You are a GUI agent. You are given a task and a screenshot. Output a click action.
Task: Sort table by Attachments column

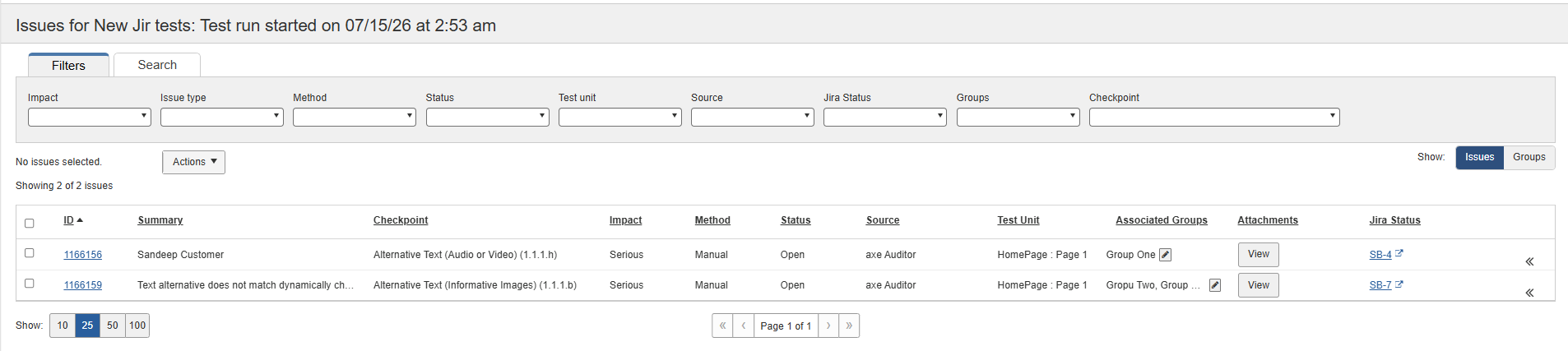coord(1268,220)
